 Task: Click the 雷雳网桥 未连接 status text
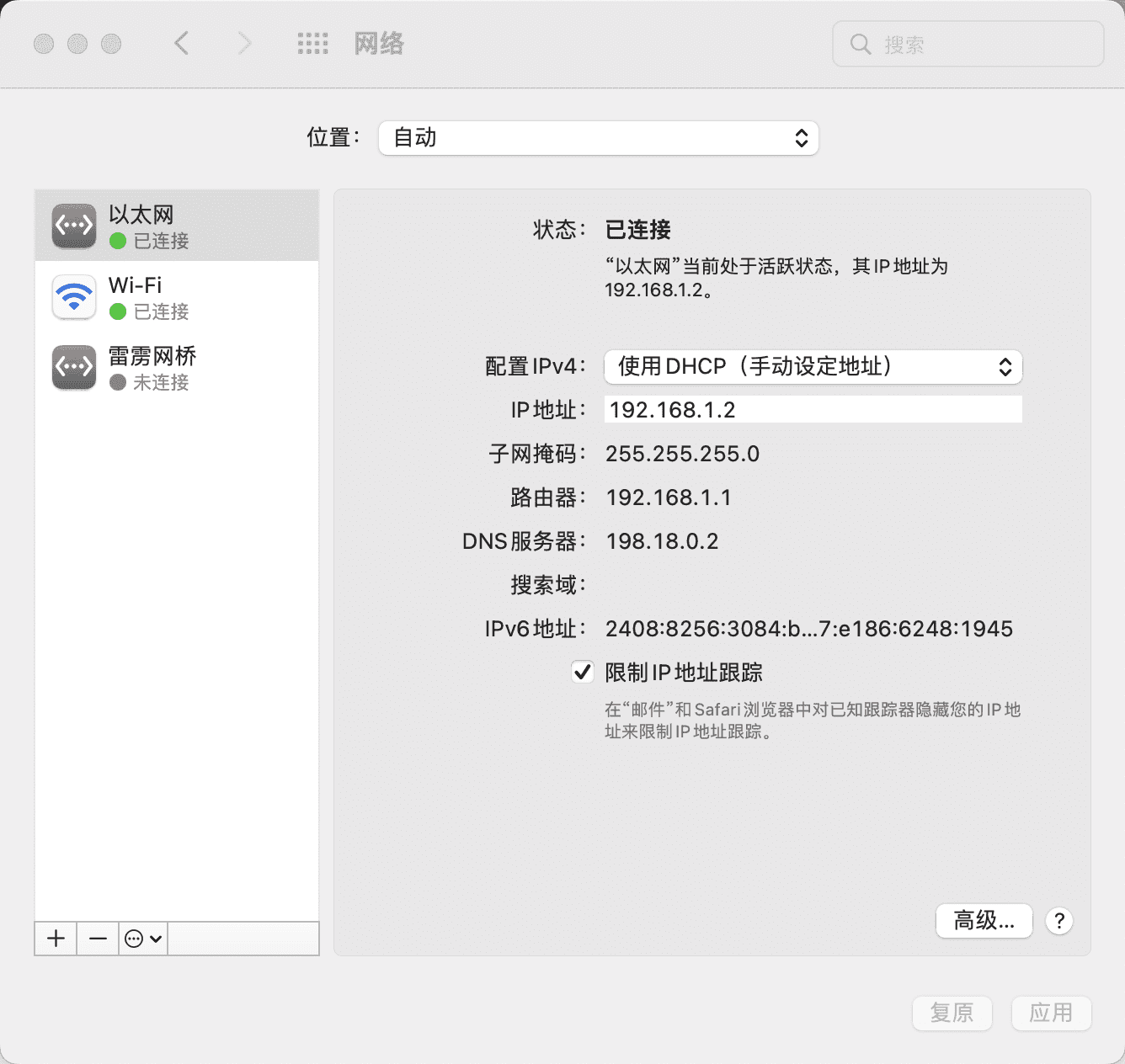[161, 382]
